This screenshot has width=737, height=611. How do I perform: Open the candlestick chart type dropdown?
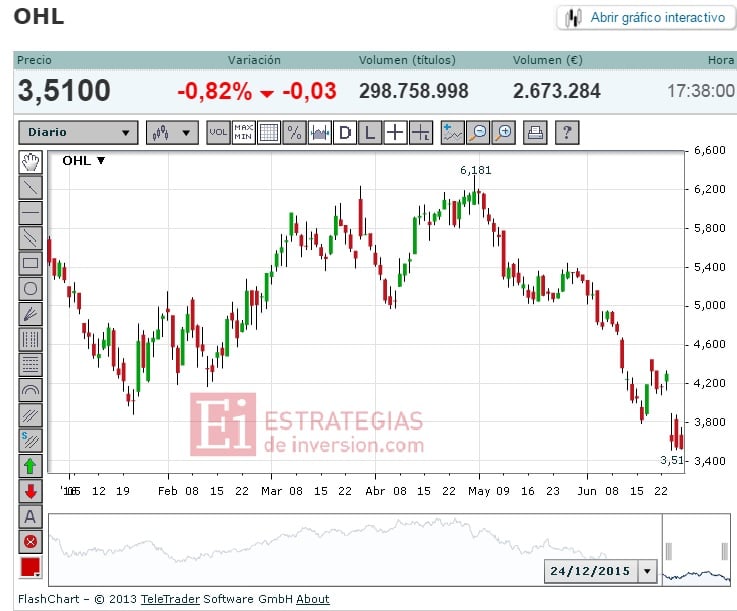pos(172,133)
